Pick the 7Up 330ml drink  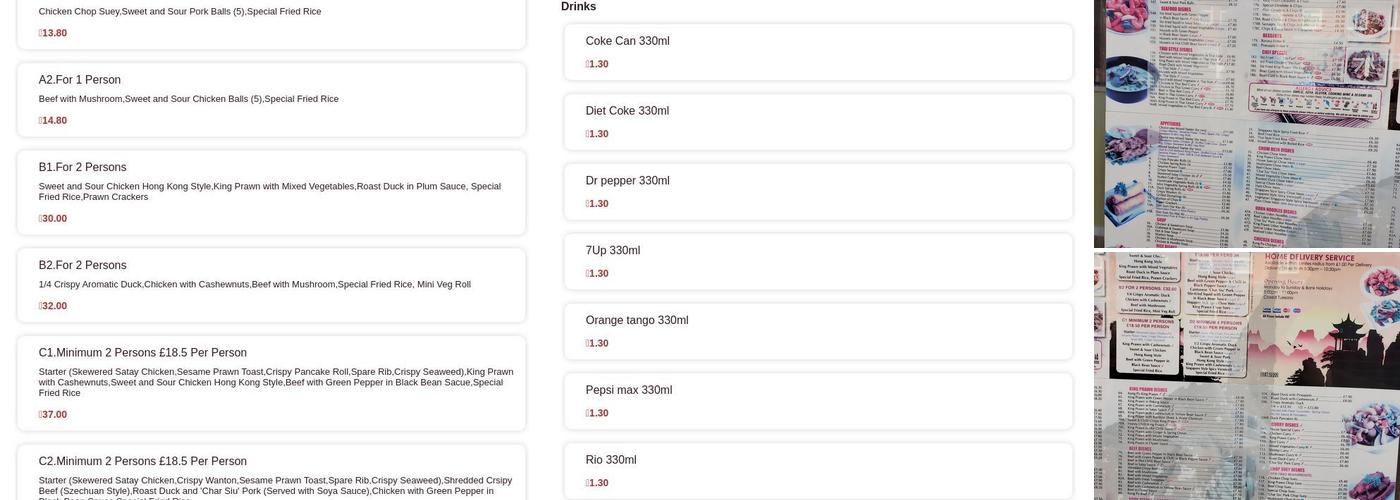pyautogui.click(x=817, y=262)
